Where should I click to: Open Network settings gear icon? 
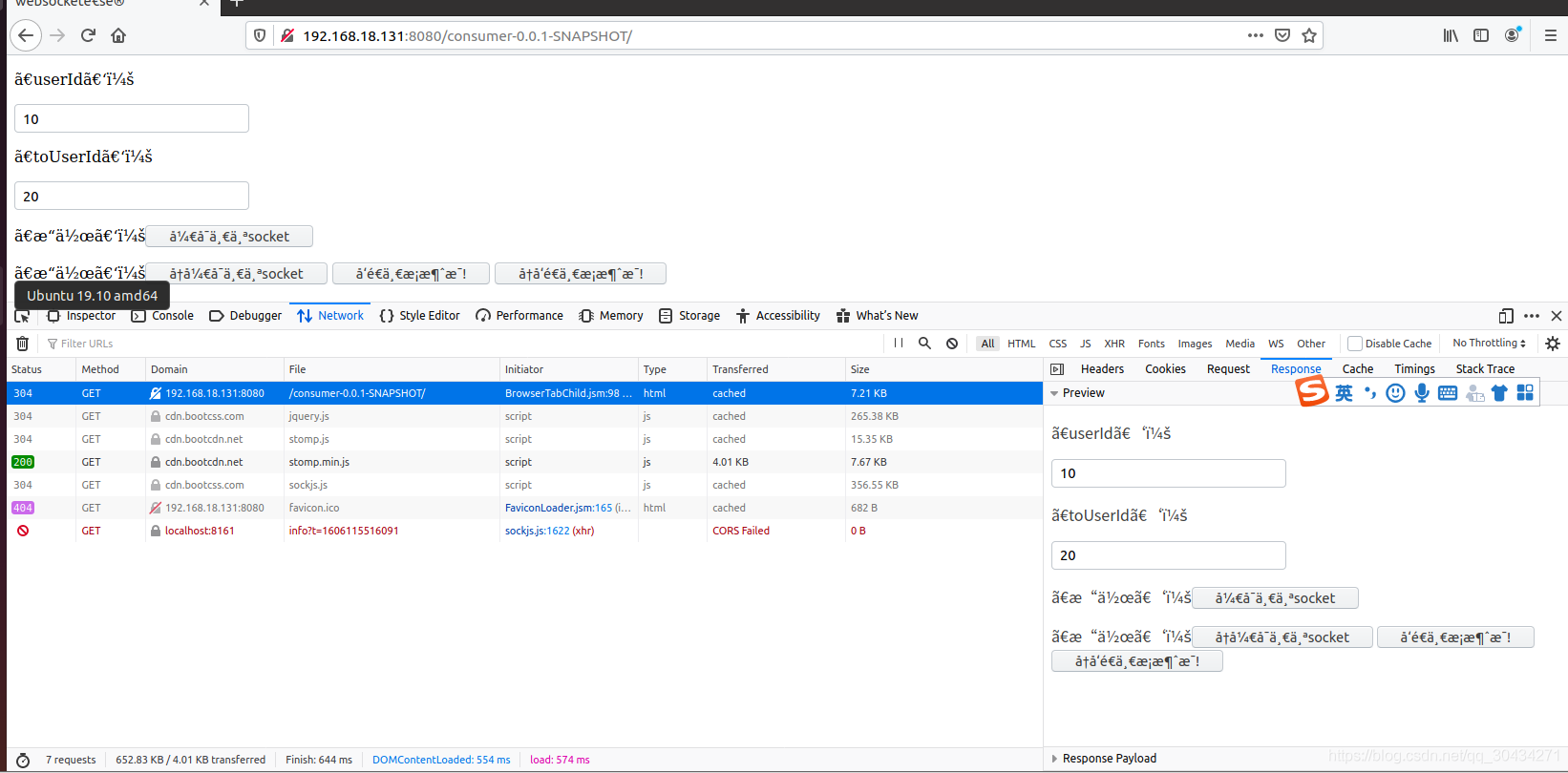1553,344
